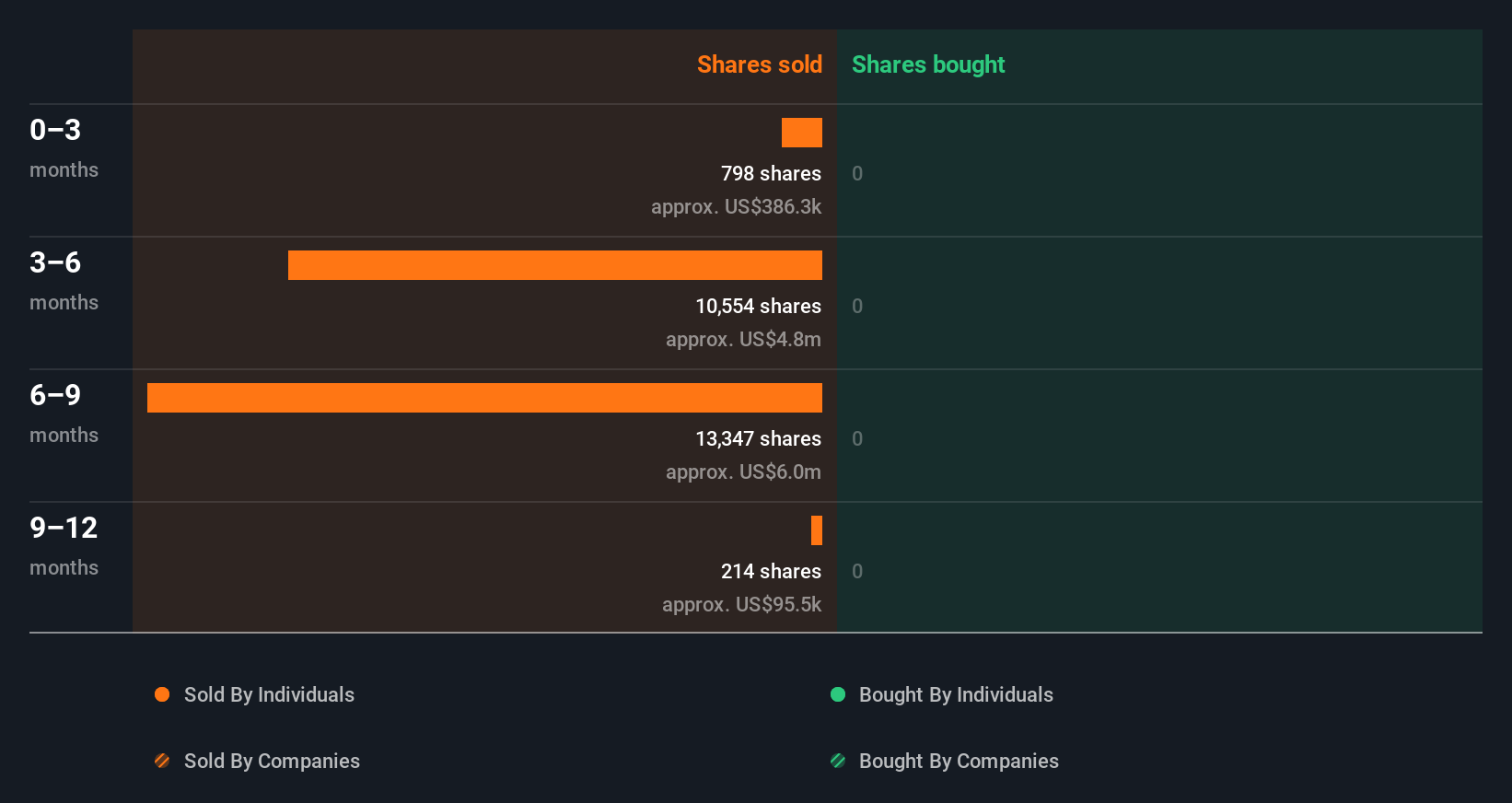Viewport: 1512px width, 803px height.
Task: Click the 9–12 months row label
Action: coord(64,546)
